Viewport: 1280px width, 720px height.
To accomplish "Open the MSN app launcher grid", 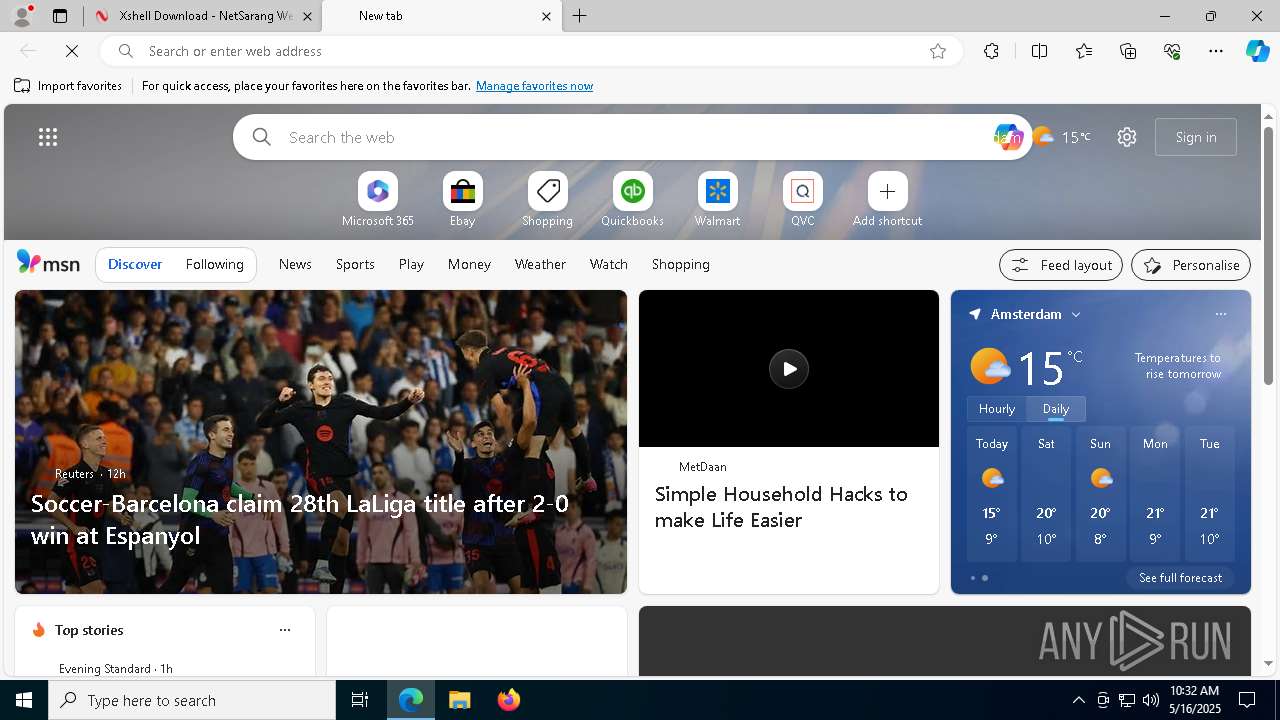I will click(x=48, y=137).
